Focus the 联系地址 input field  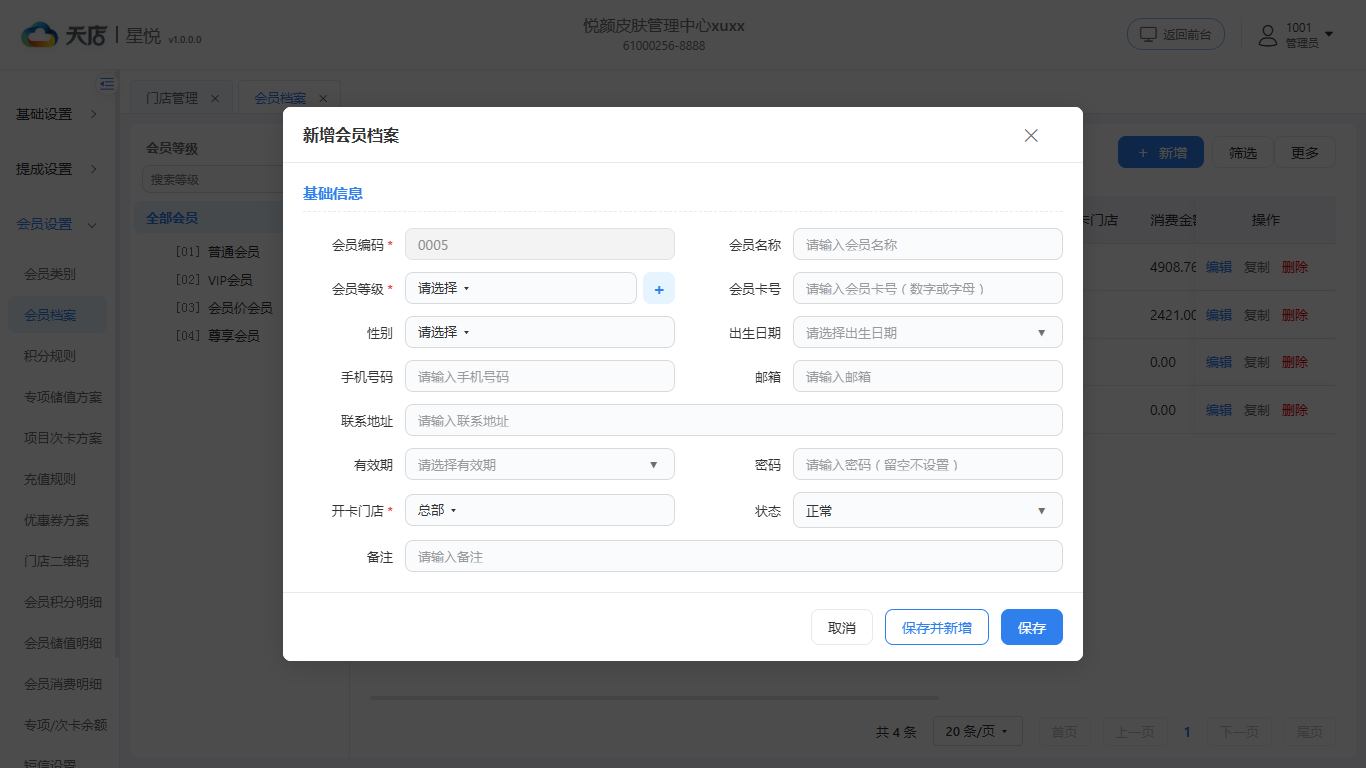click(x=734, y=420)
